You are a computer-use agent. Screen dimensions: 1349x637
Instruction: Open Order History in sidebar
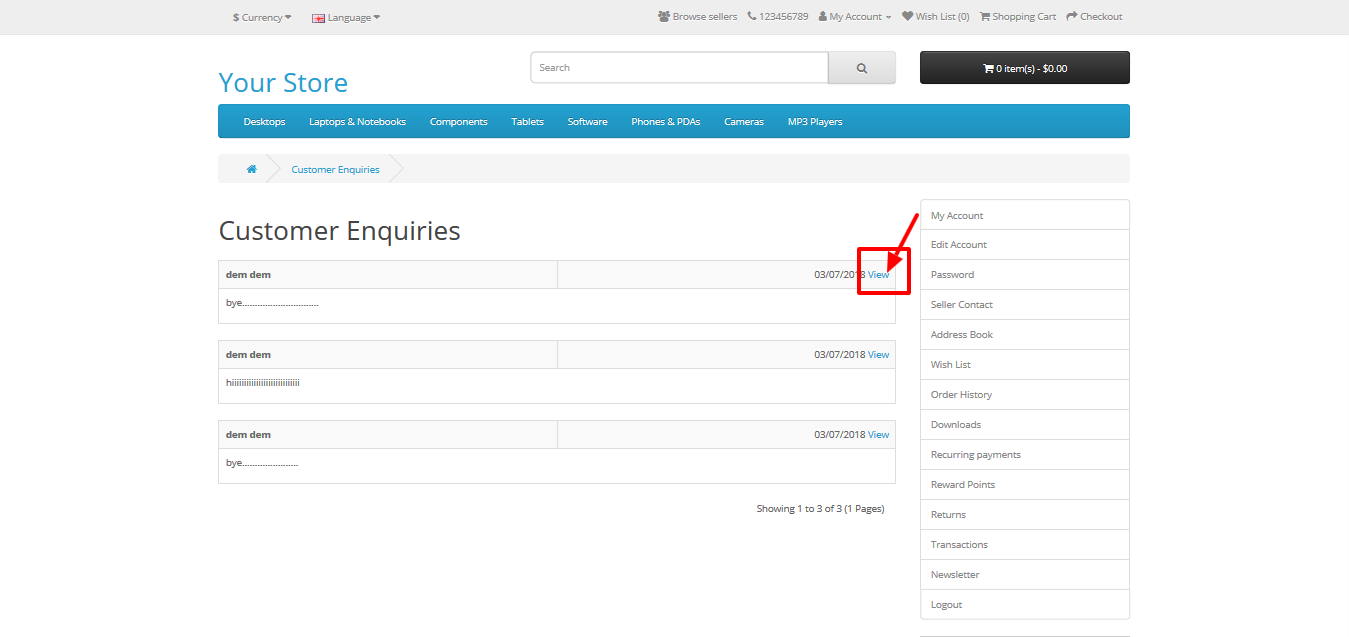pyautogui.click(x=1025, y=395)
